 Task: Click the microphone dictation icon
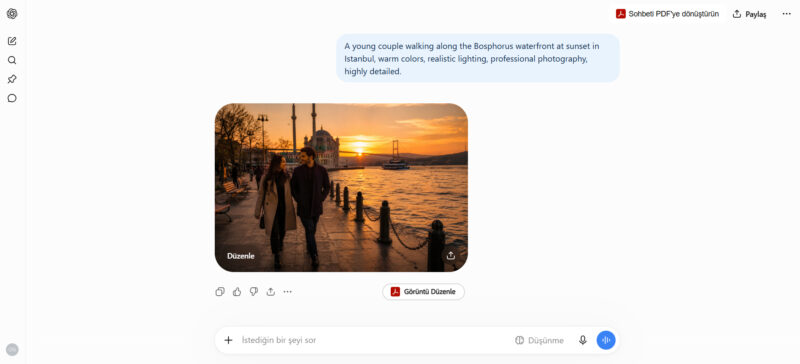(x=583, y=340)
